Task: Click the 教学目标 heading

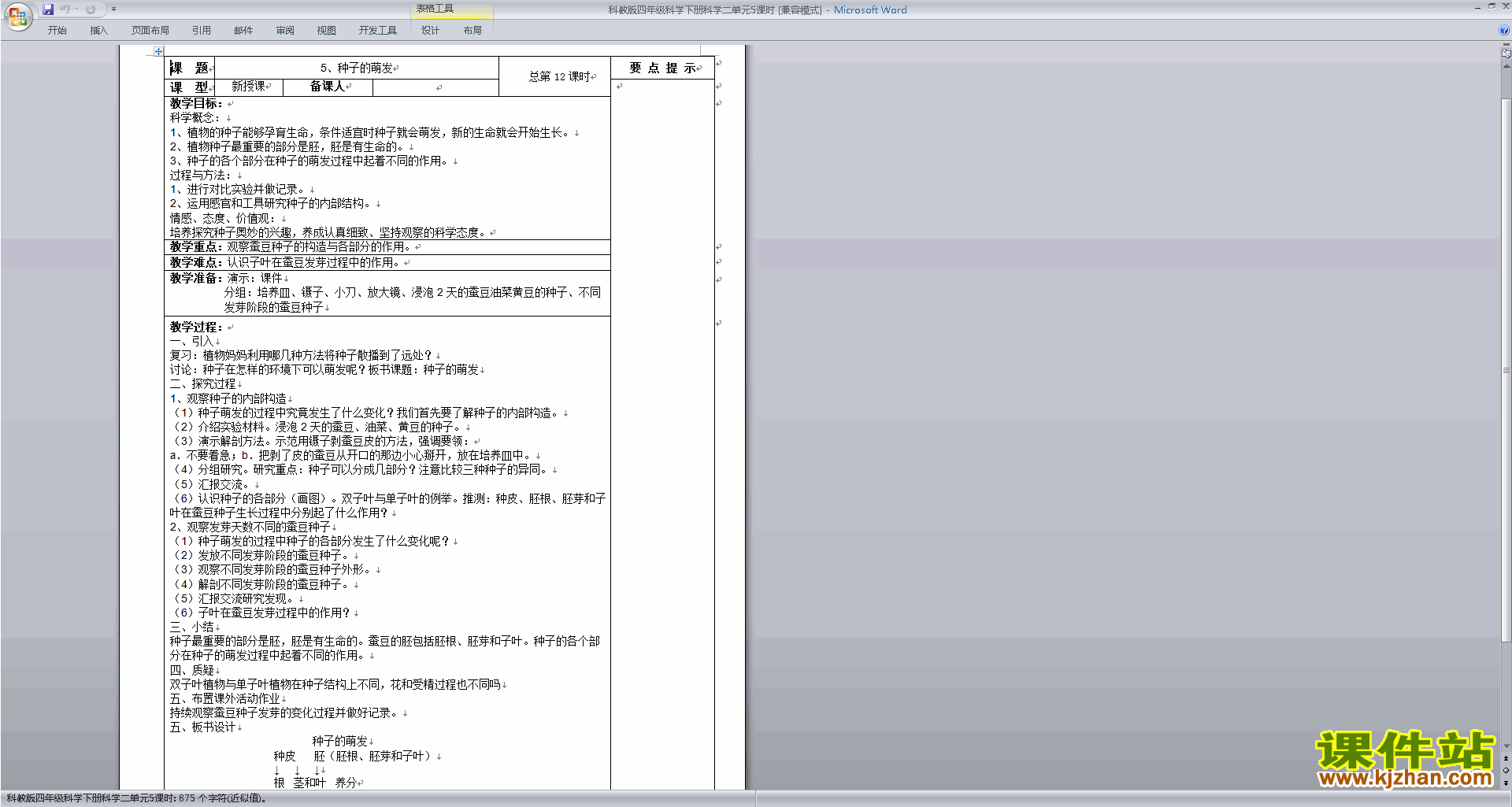Action: [x=196, y=103]
